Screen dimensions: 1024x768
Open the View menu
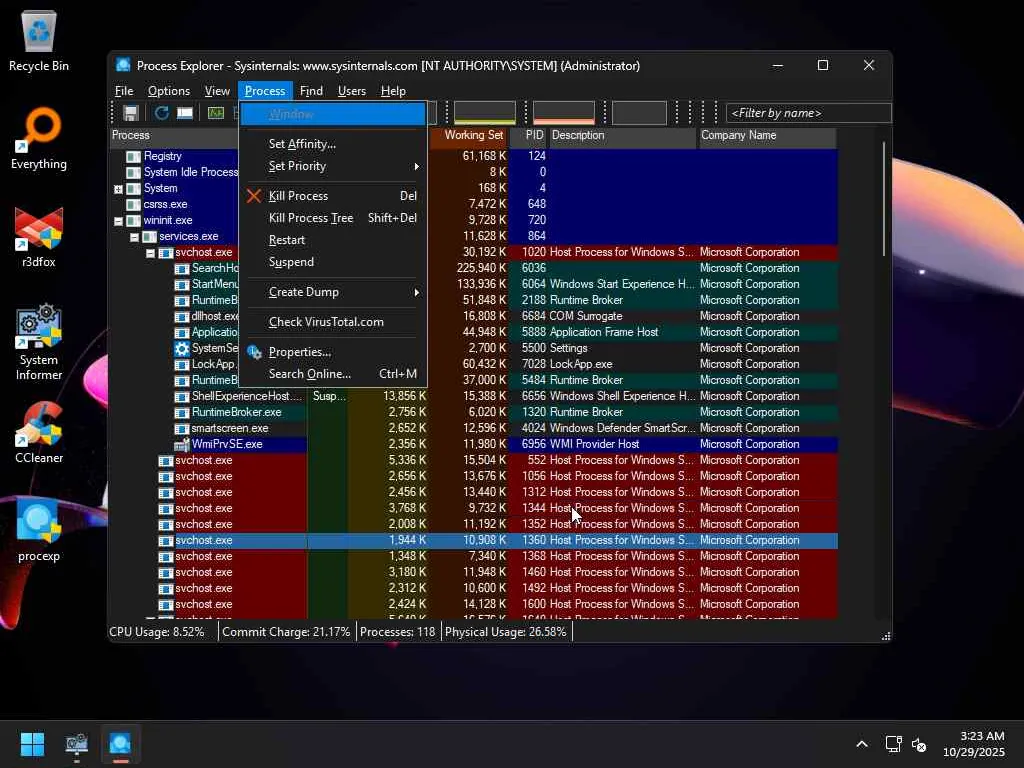coord(217,91)
